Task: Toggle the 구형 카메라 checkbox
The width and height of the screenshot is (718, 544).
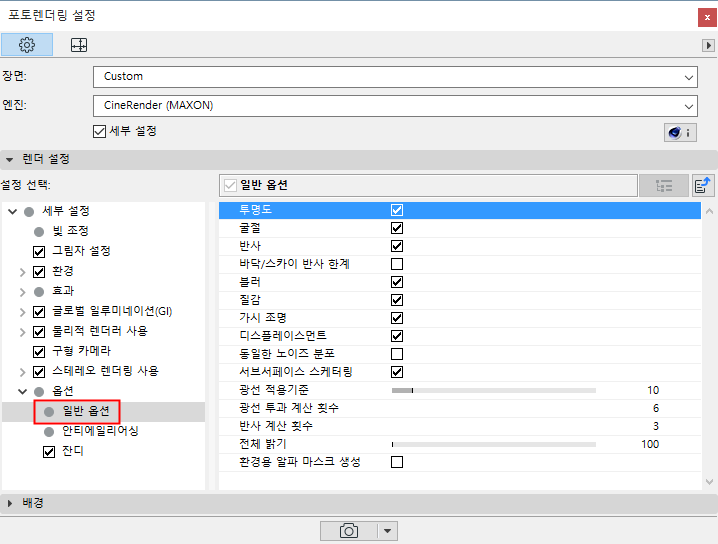Action: coord(39,352)
